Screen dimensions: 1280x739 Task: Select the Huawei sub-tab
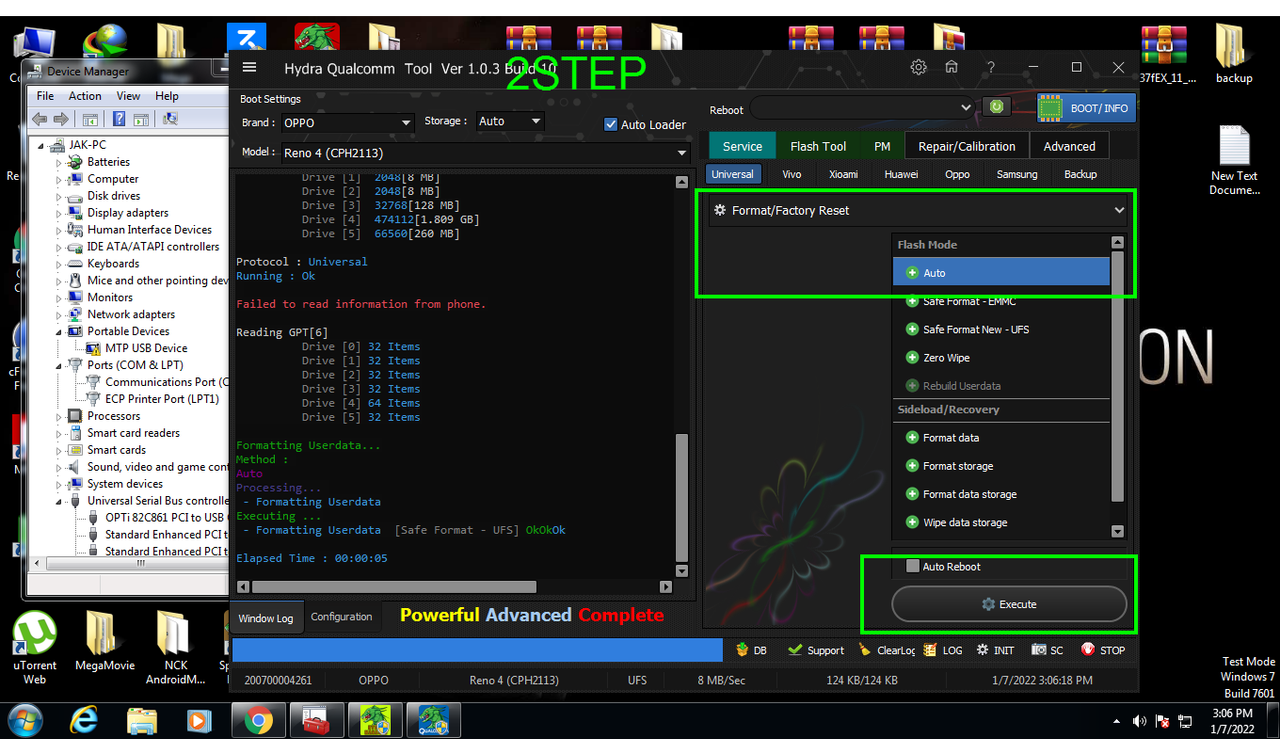[901, 174]
